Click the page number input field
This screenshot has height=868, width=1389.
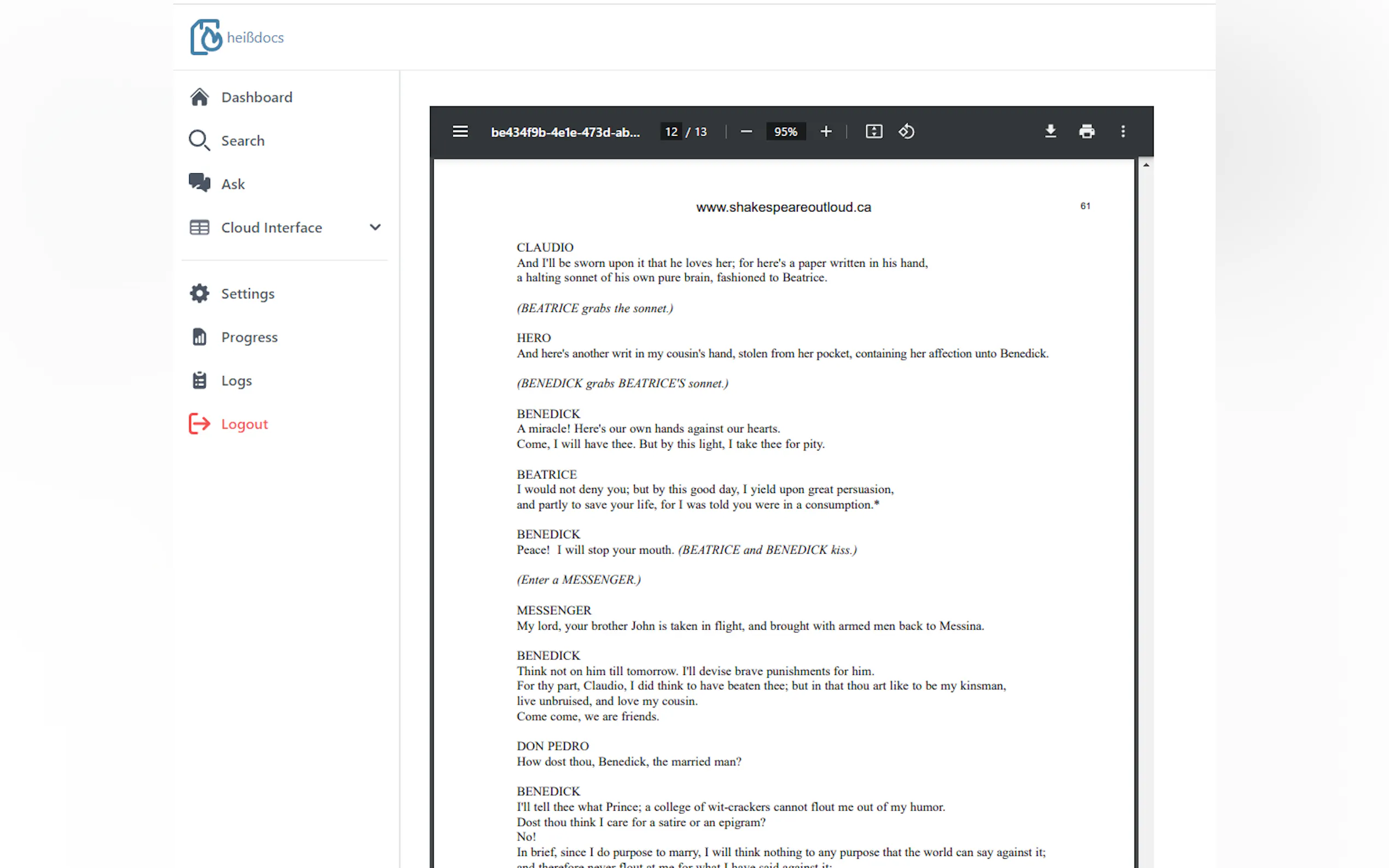tap(670, 132)
